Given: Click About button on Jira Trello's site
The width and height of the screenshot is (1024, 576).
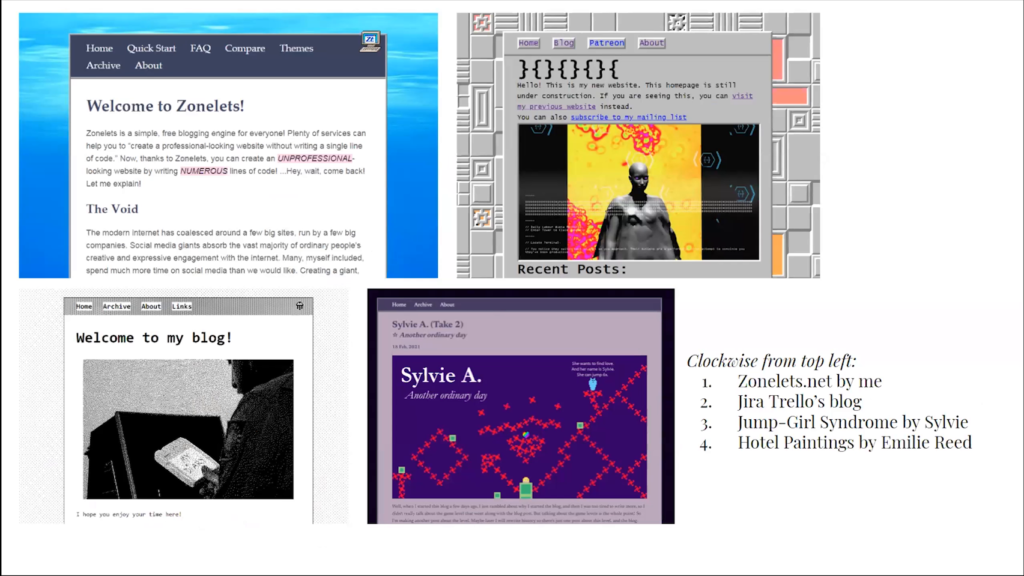Looking at the screenshot, I should click(651, 43).
